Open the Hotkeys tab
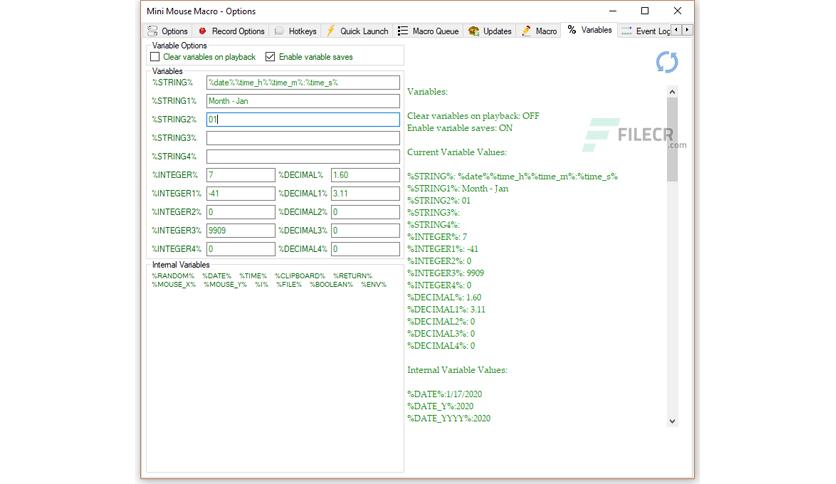The height and width of the screenshot is (484, 836). tap(295, 31)
